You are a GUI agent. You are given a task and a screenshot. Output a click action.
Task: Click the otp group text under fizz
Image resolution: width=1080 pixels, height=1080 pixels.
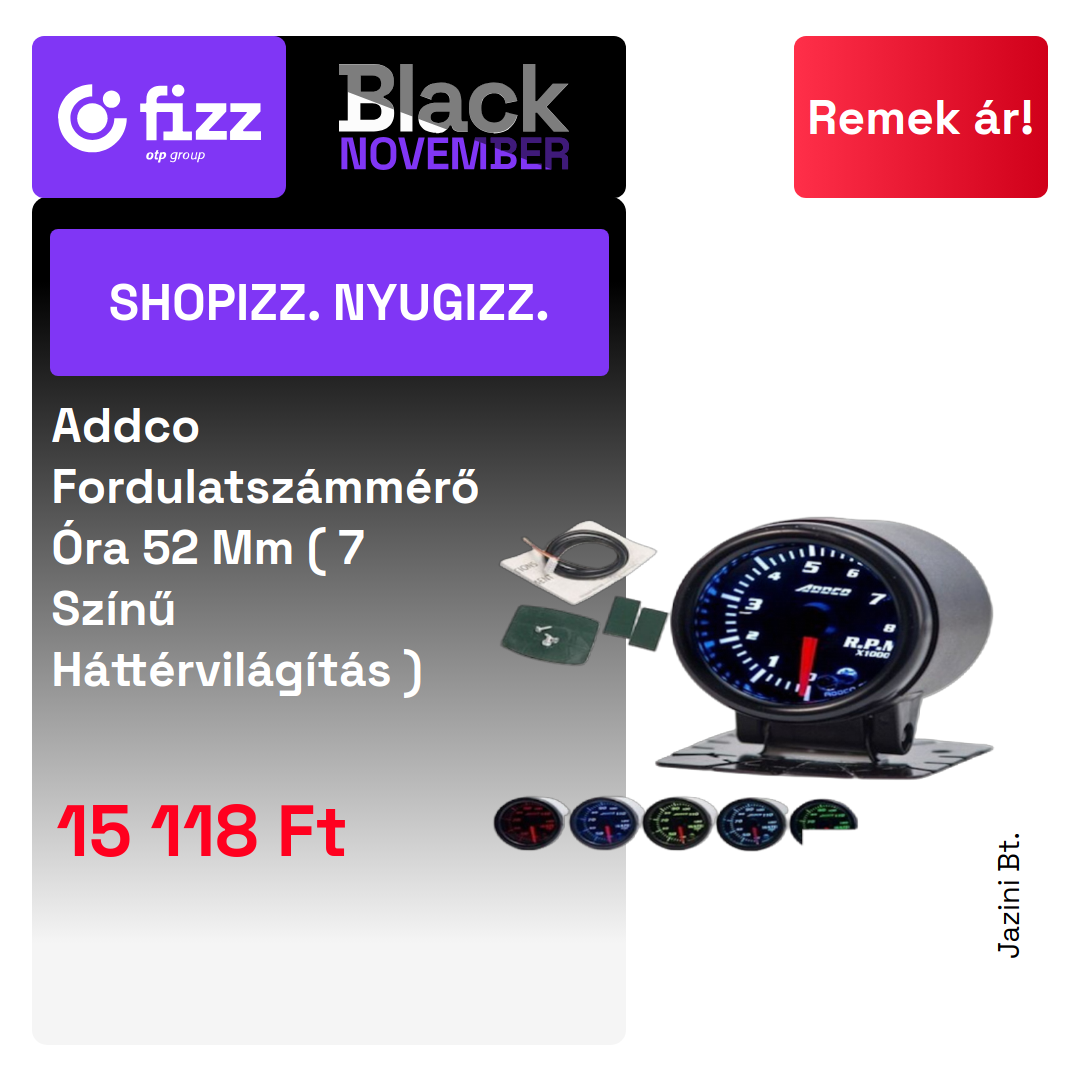175,155
